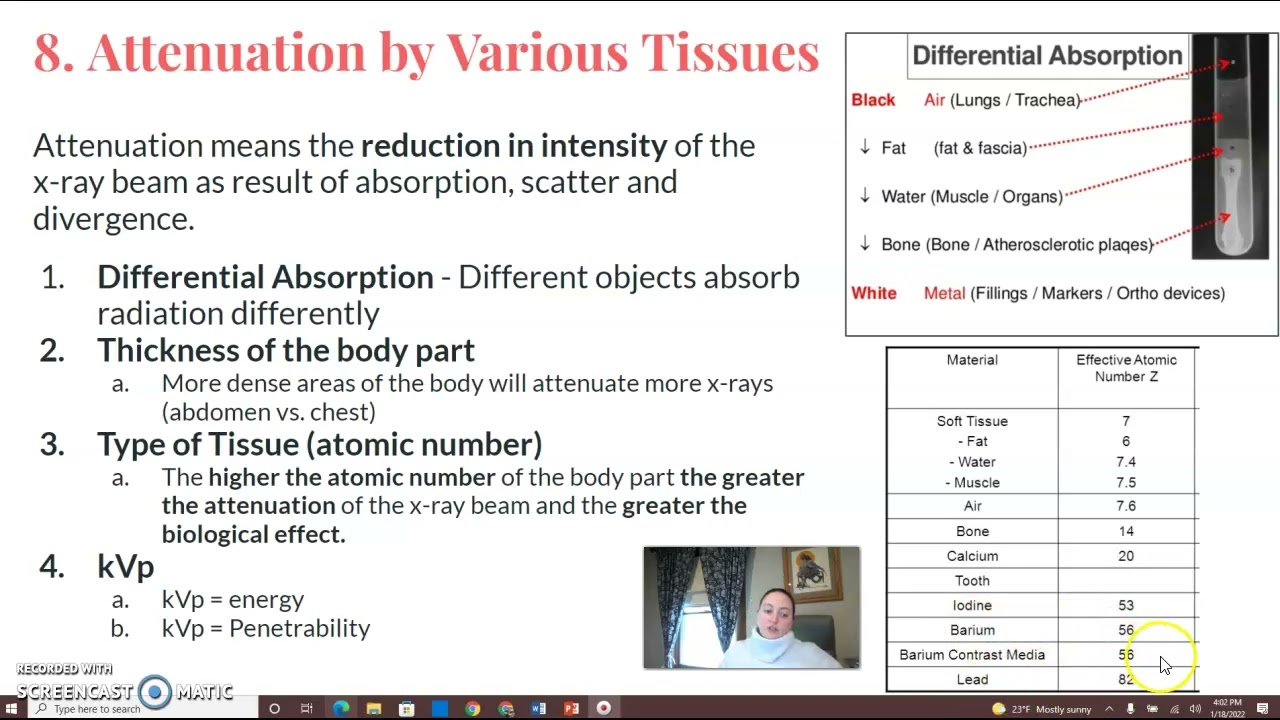
Task: Check battery status icon in tray
Action: pos(1152,709)
